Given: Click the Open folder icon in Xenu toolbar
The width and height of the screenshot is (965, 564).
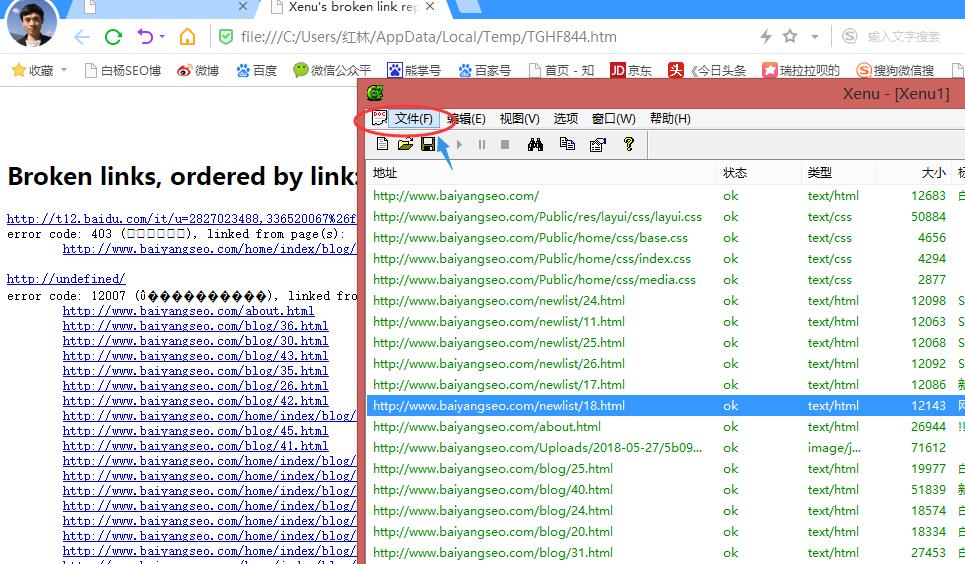Looking at the screenshot, I should click(x=405, y=144).
